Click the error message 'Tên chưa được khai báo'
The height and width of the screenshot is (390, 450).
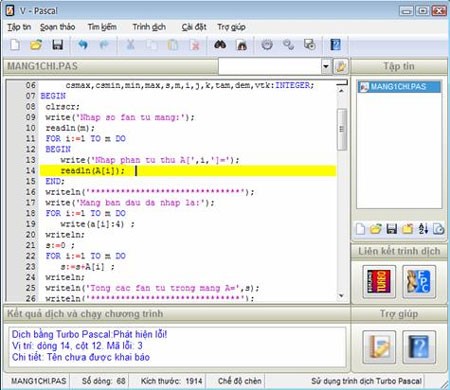click(x=98, y=357)
